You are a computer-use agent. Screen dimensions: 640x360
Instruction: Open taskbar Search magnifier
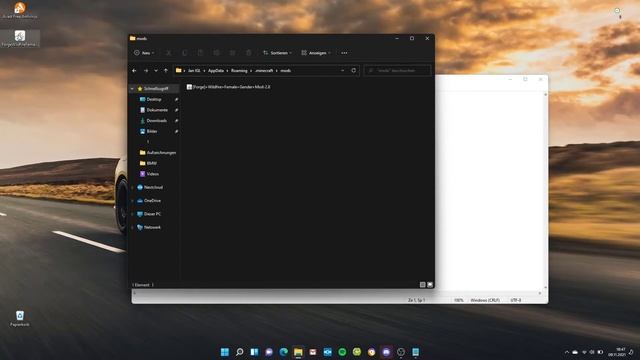point(240,352)
